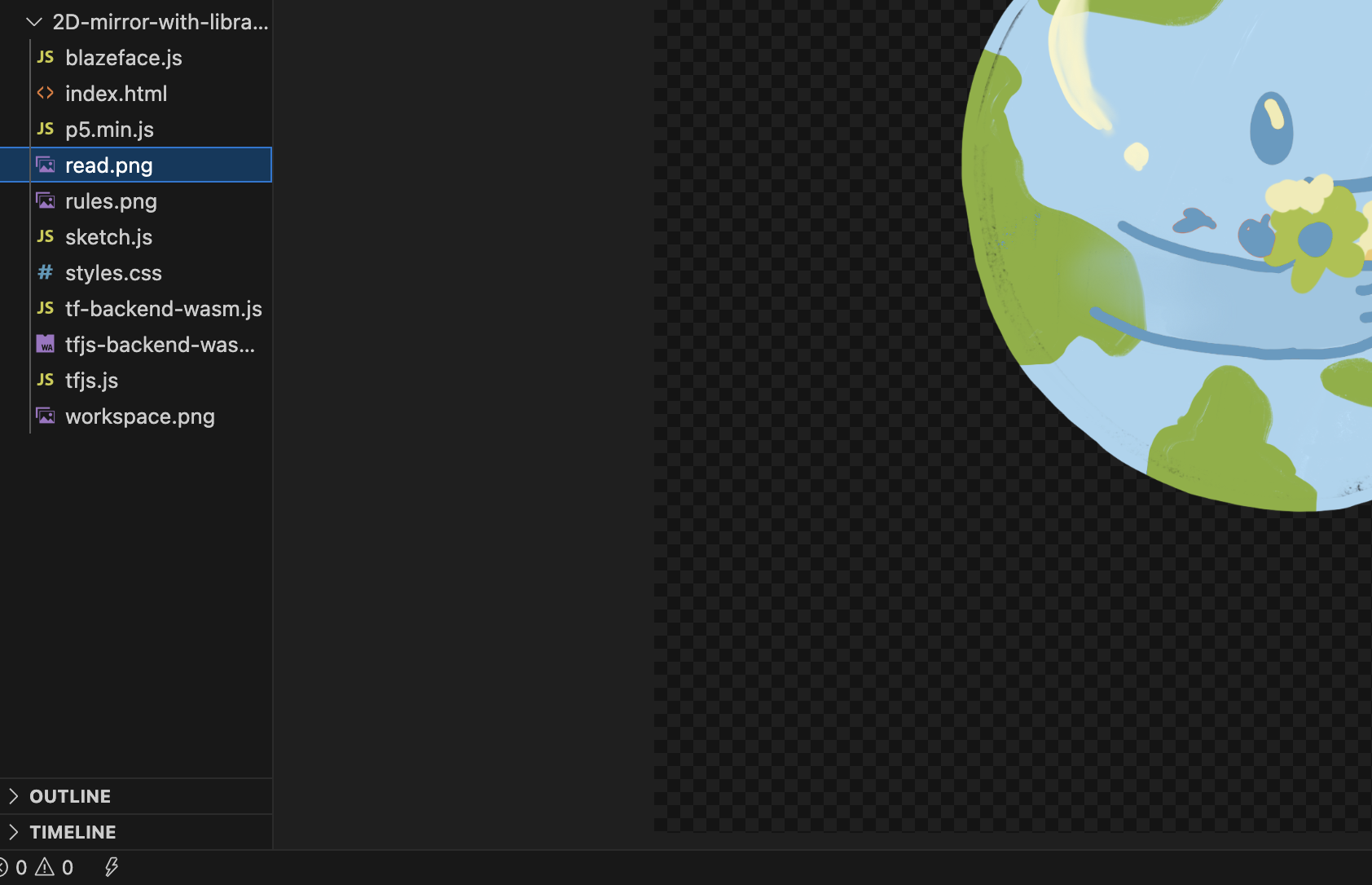
Task: Expand the TIMELINE section
Action: [73, 831]
